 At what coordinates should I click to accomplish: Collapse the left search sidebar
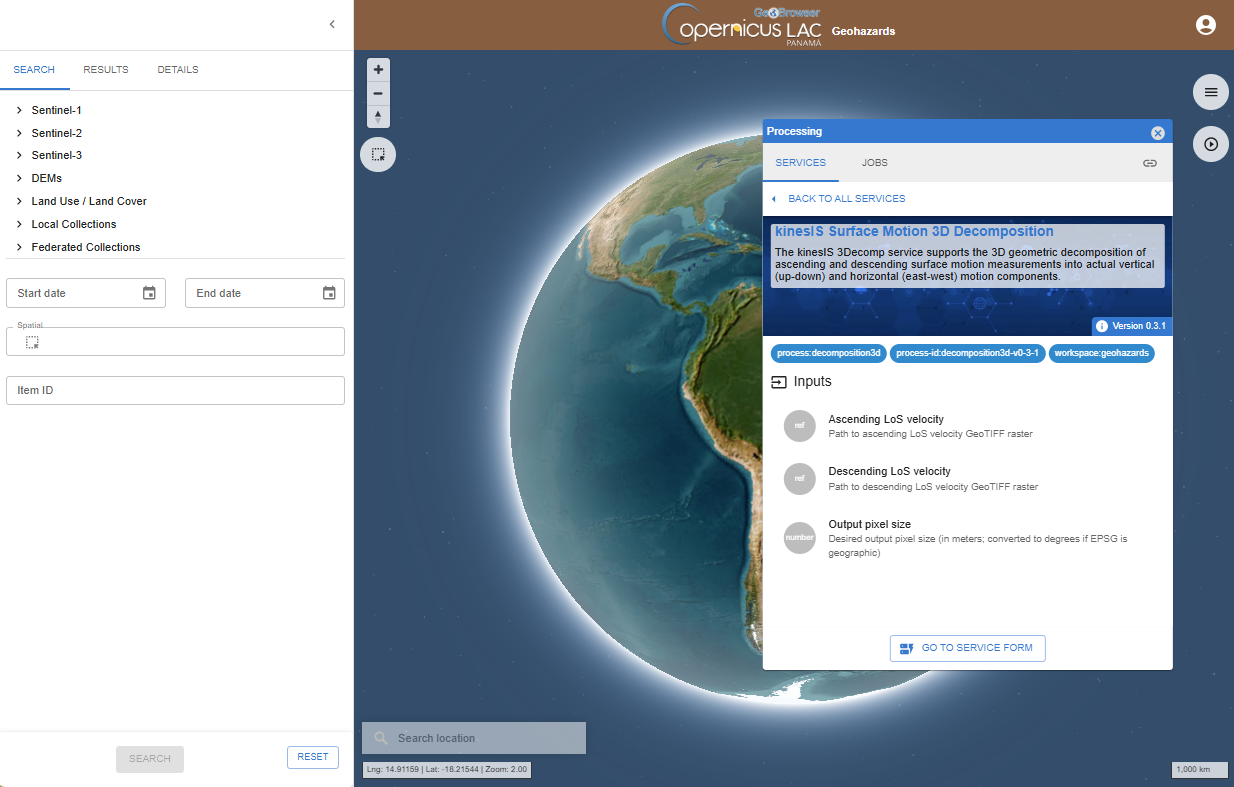[332, 24]
